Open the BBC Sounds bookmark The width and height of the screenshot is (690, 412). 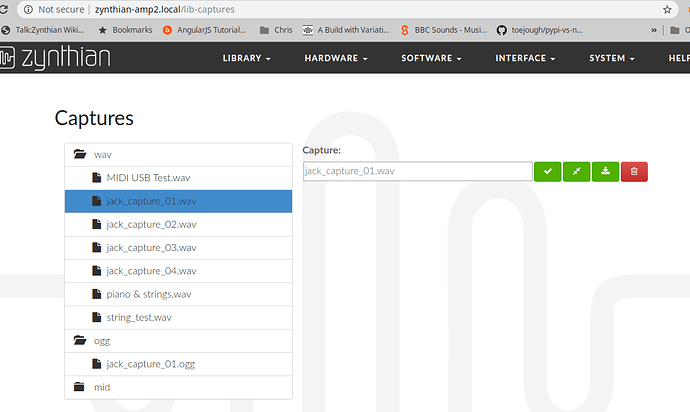click(x=444, y=30)
